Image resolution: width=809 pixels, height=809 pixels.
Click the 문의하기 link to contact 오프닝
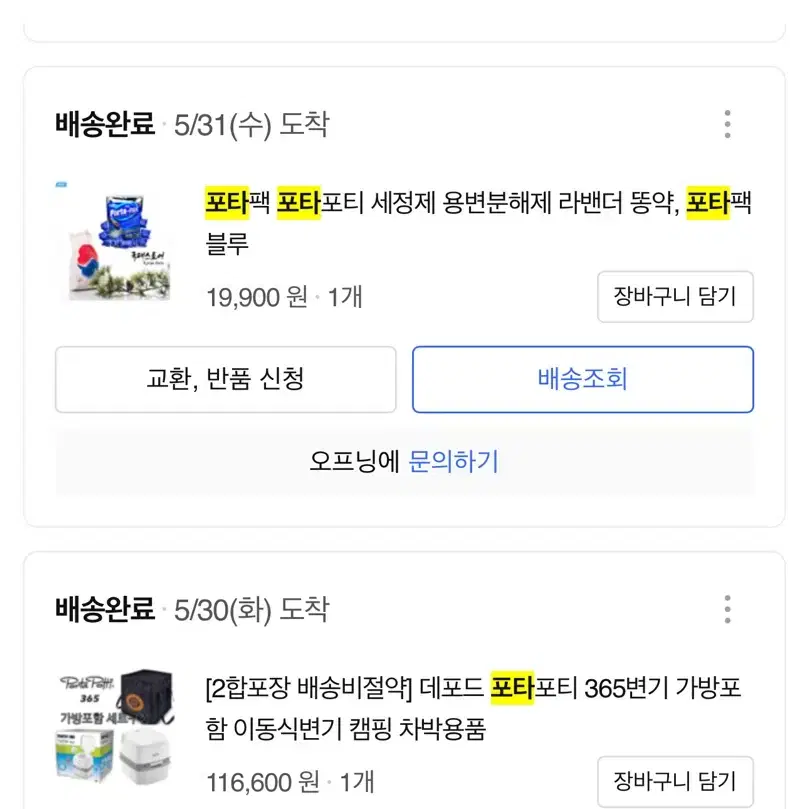point(453,461)
